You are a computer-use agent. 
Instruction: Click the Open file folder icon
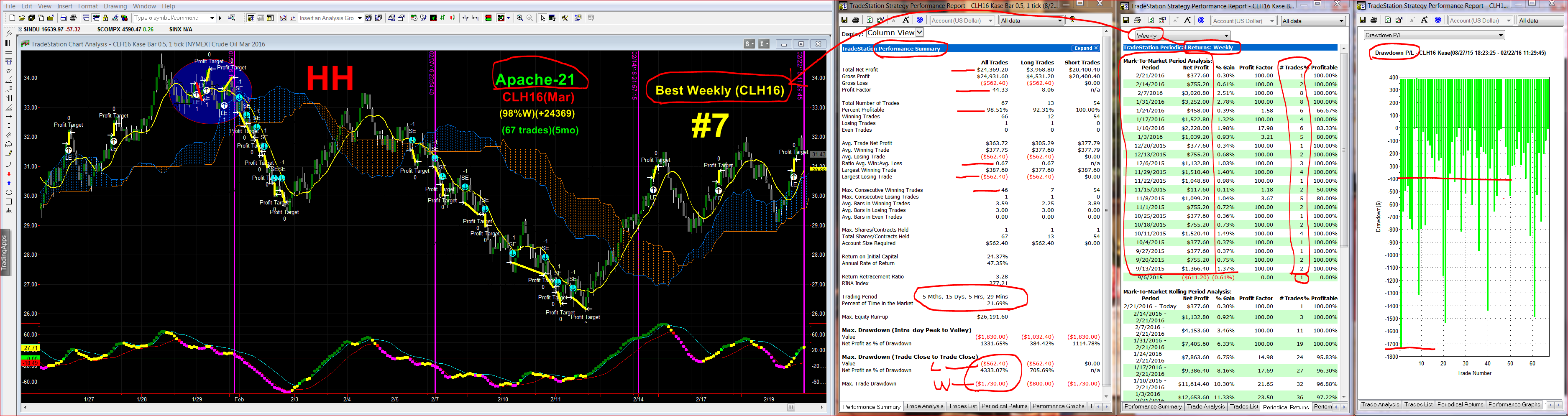pos(22,18)
